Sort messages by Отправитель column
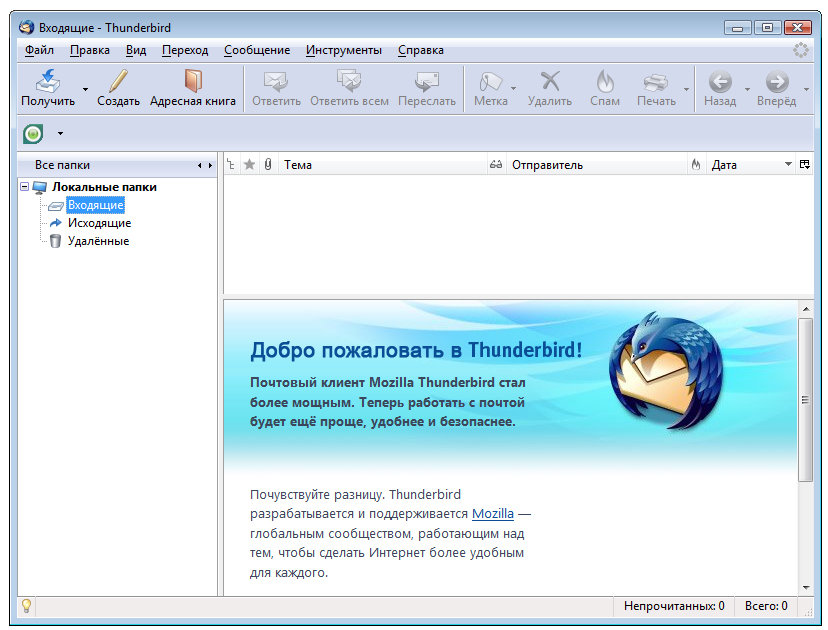828x630 pixels. coord(596,165)
